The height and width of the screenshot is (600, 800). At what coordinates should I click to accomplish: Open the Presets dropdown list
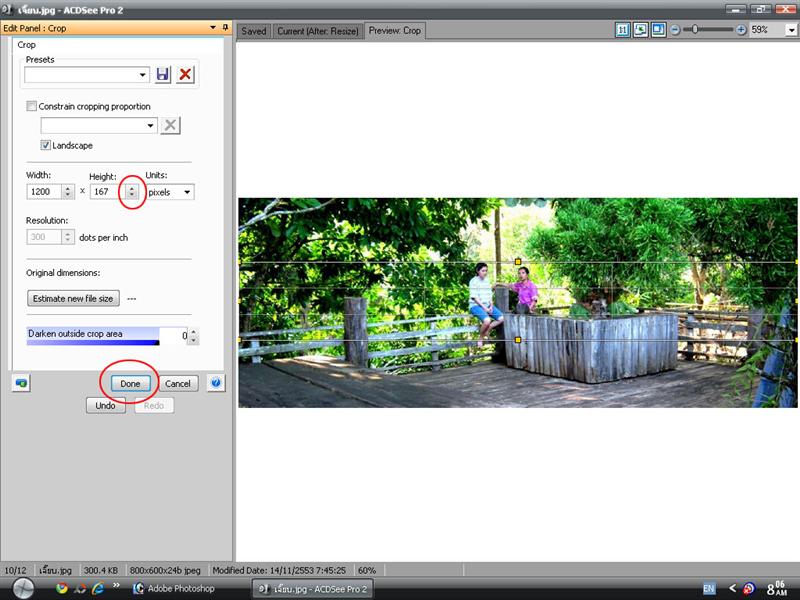pyautogui.click(x=143, y=74)
